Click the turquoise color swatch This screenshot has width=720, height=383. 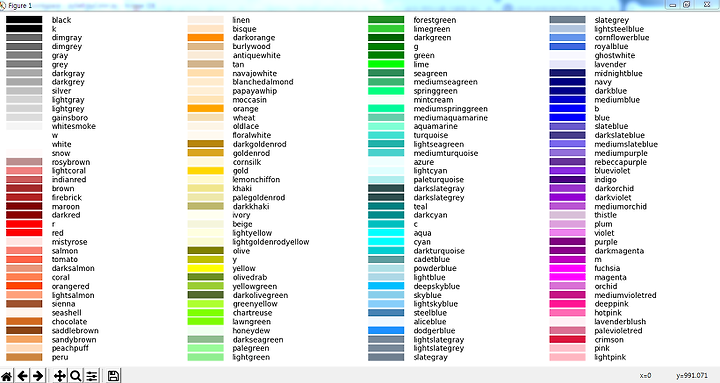[x=386, y=135]
